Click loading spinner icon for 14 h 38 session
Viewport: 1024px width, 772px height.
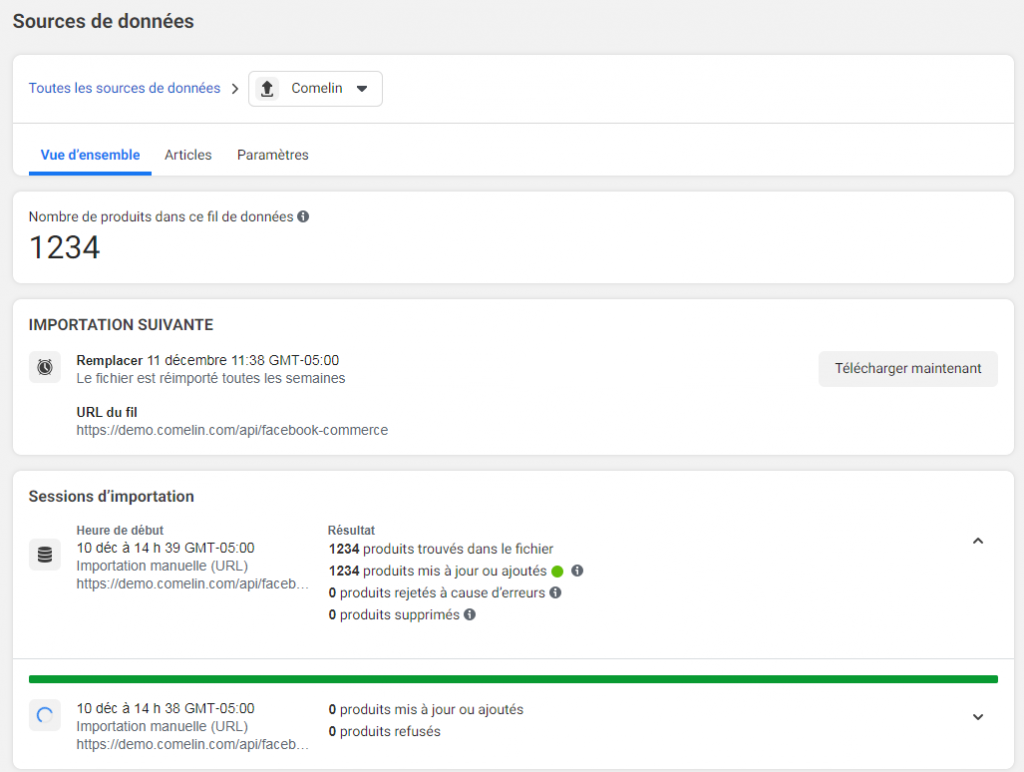45,715
